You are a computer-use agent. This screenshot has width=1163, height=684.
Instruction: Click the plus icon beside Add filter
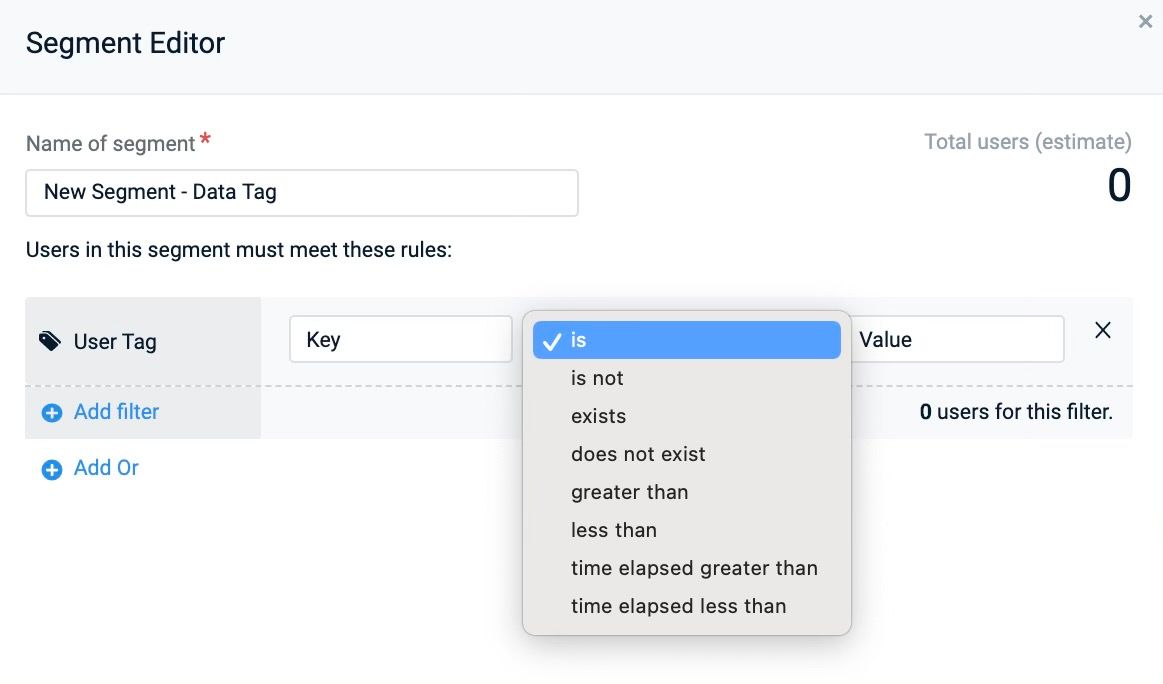click(x=52, y=412)
